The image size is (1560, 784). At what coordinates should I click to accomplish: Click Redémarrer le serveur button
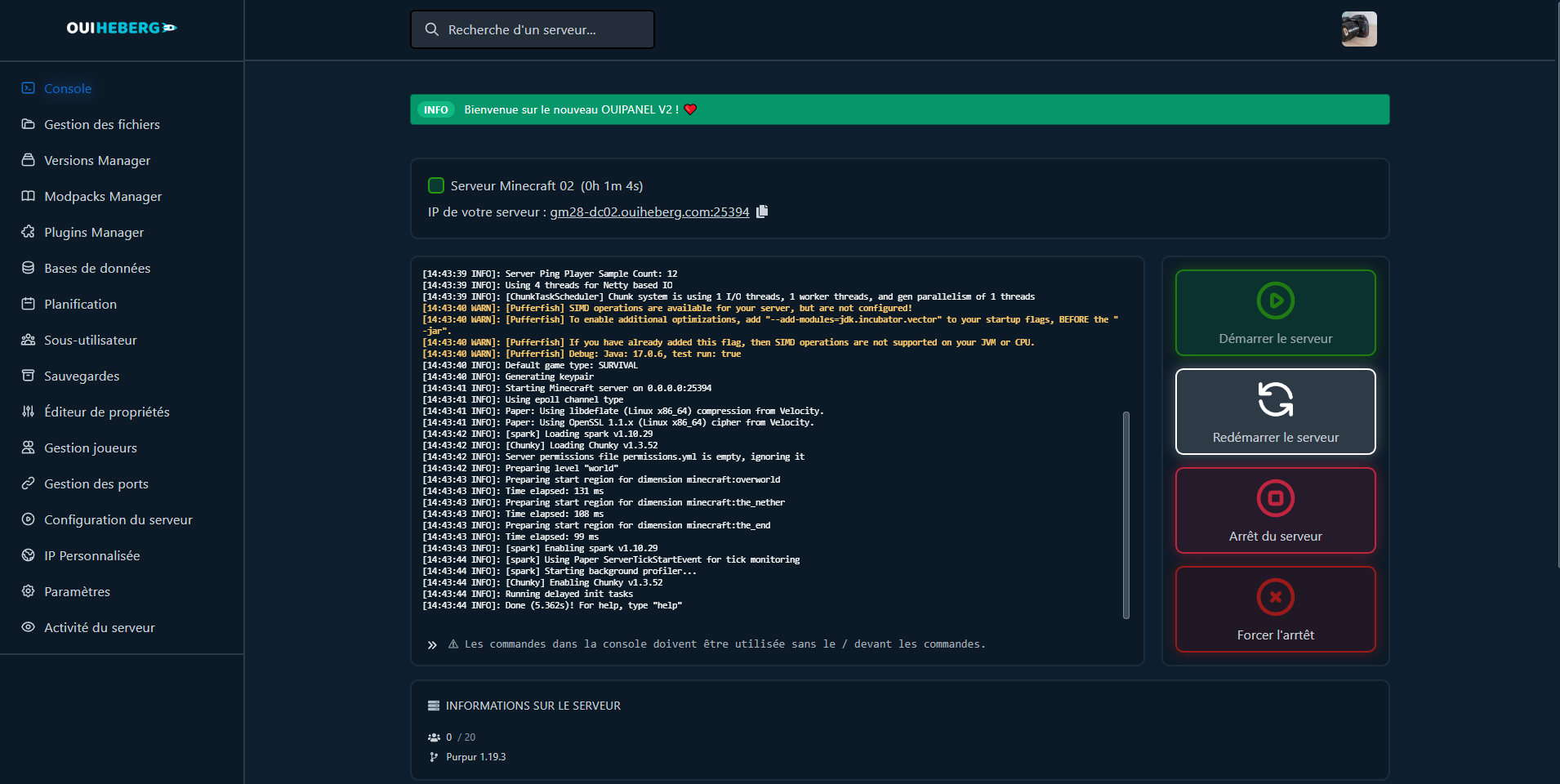[1275, 412]
